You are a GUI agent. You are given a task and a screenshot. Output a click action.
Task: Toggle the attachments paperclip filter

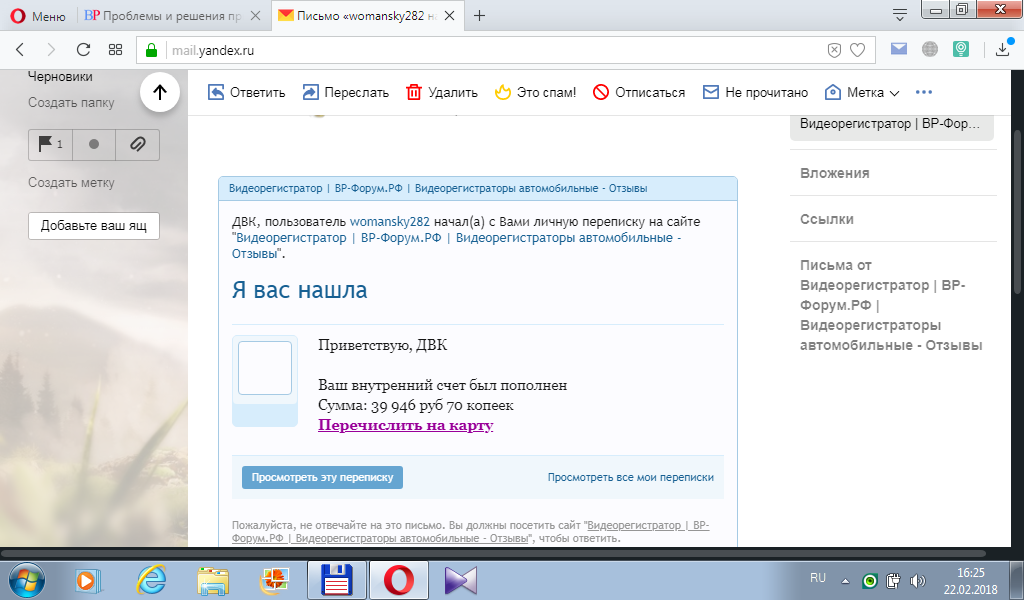(x=138, y=144)
